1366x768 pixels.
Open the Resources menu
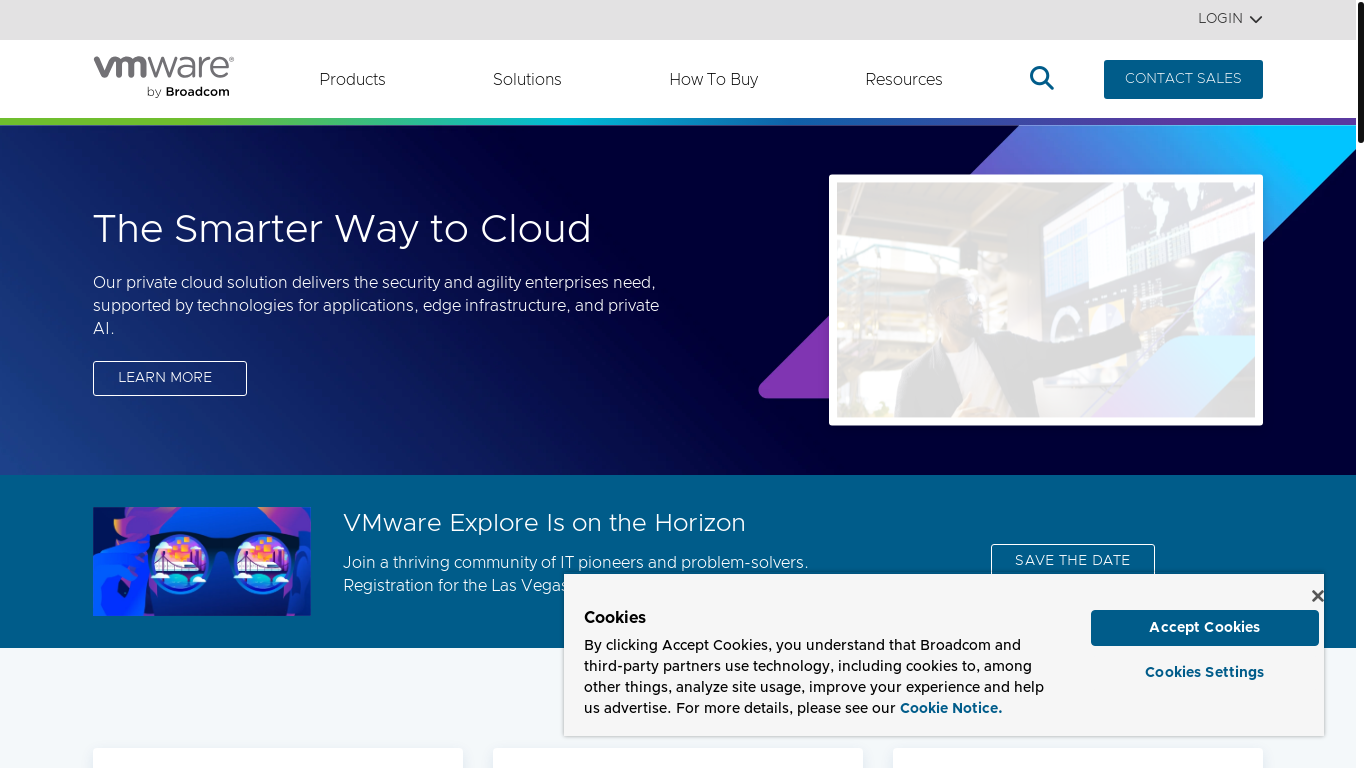tap(904, 79)
